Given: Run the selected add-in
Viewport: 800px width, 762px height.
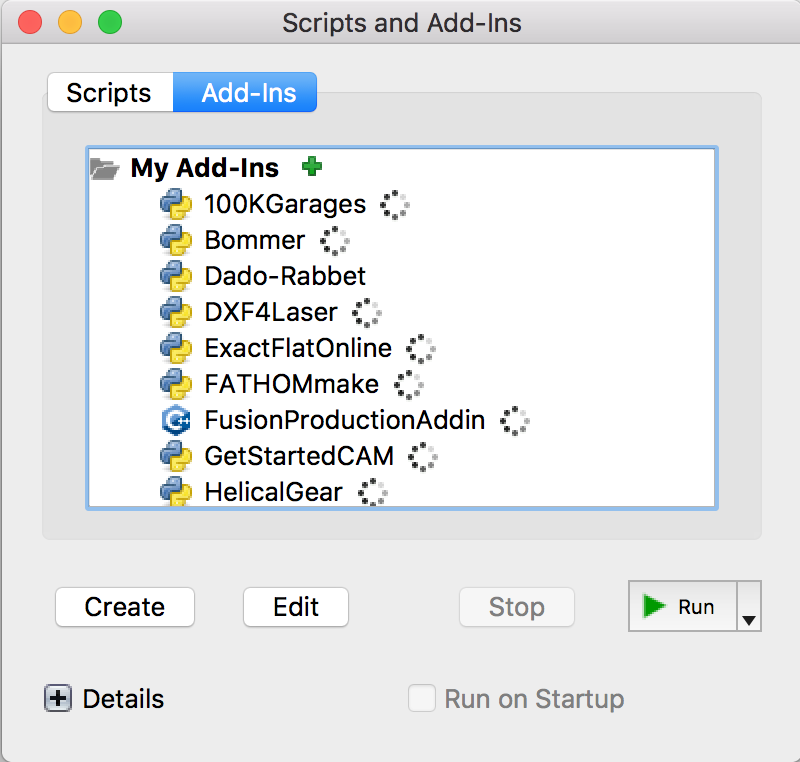Looking at the screenshot, I should (683, 606).
